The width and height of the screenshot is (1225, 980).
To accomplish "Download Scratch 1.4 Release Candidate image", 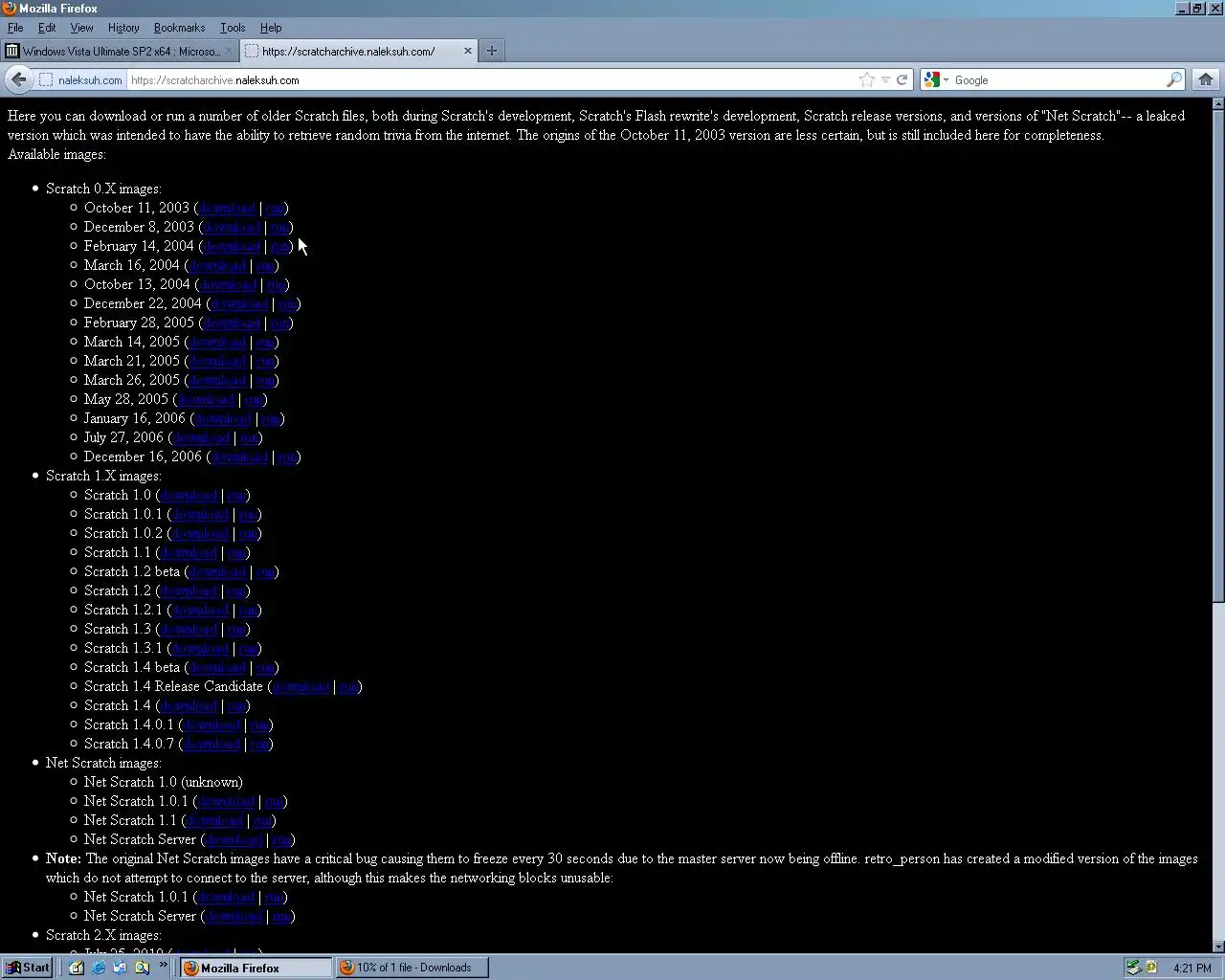I will [x=301, y=686].
